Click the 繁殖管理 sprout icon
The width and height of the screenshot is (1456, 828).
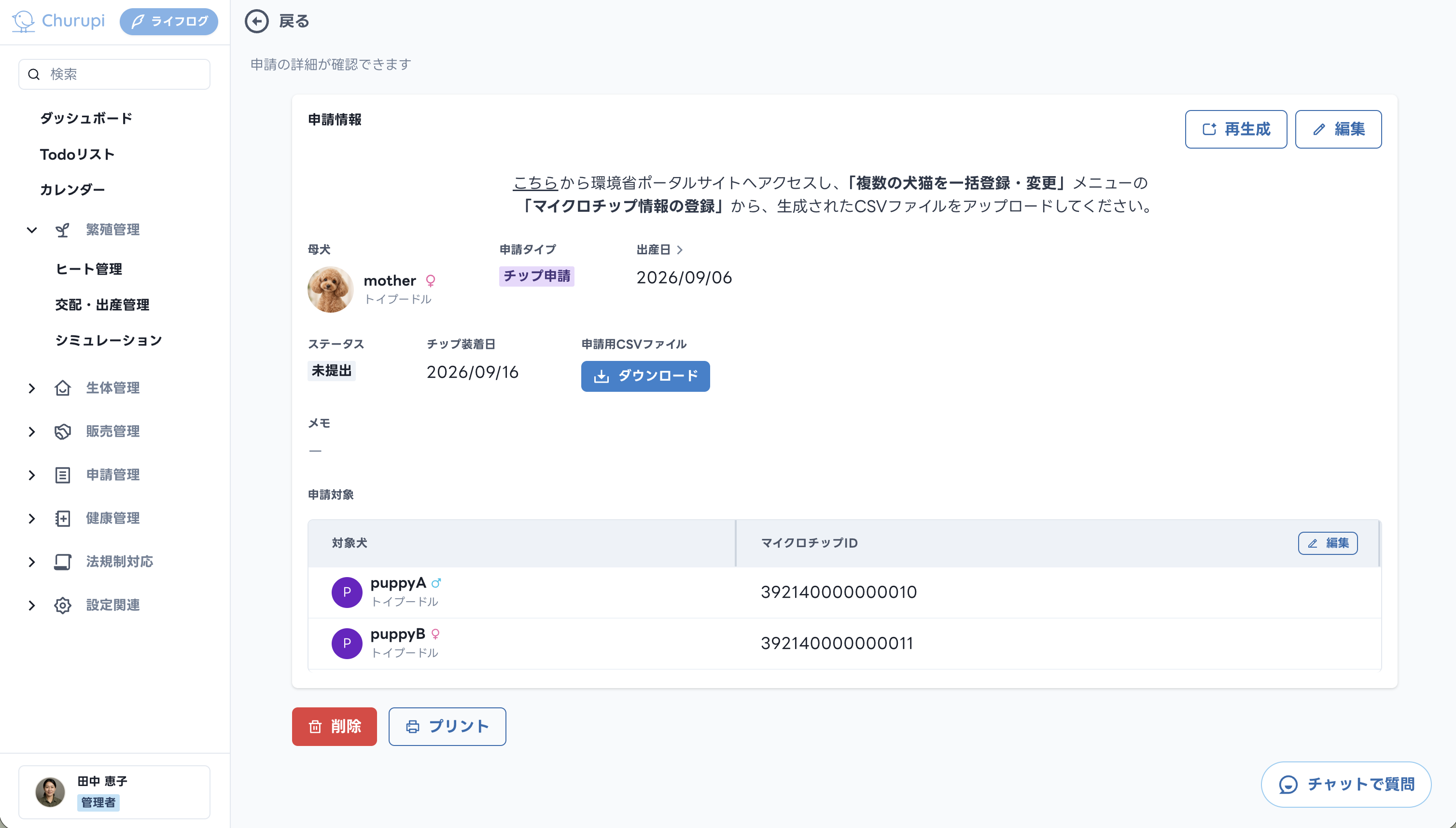[63, 230]
